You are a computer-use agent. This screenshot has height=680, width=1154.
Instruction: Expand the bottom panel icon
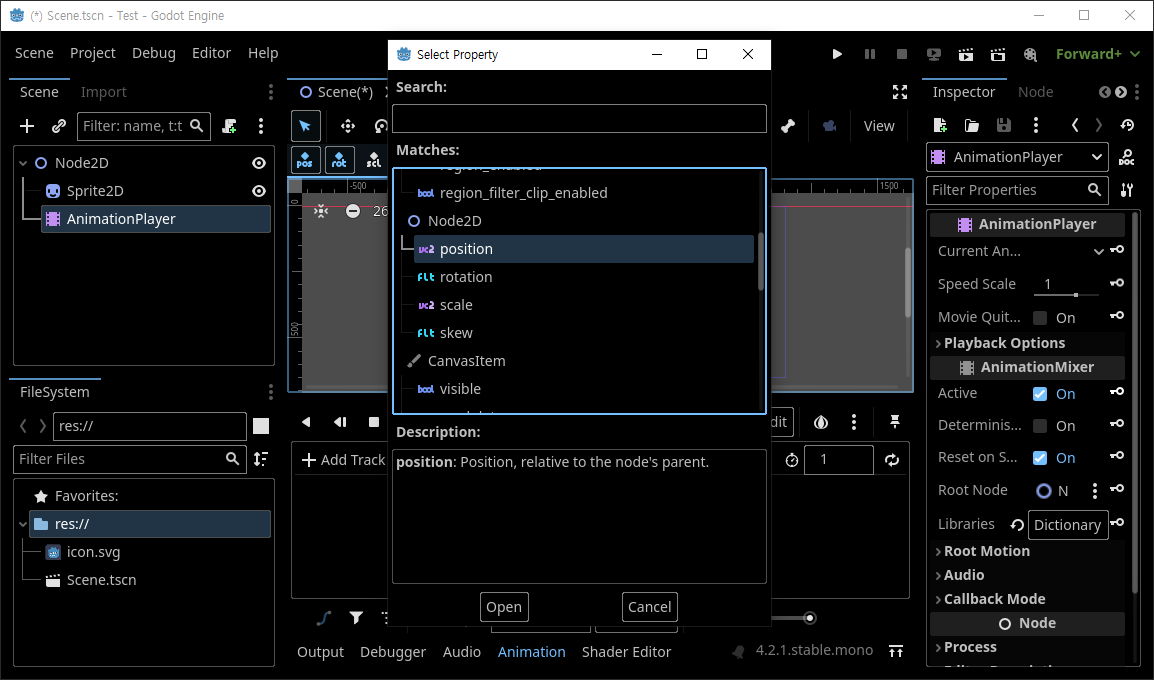click(x=896, y=651)
